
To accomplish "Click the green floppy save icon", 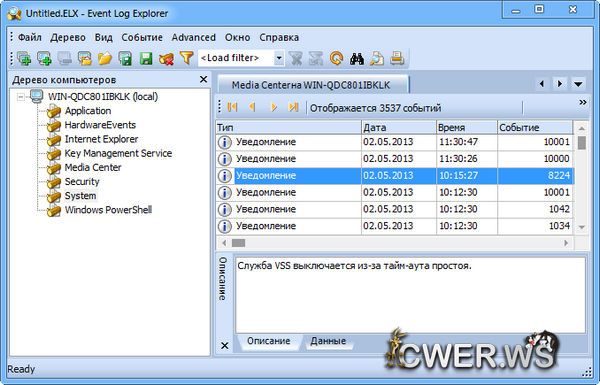I will pos(146,59).
